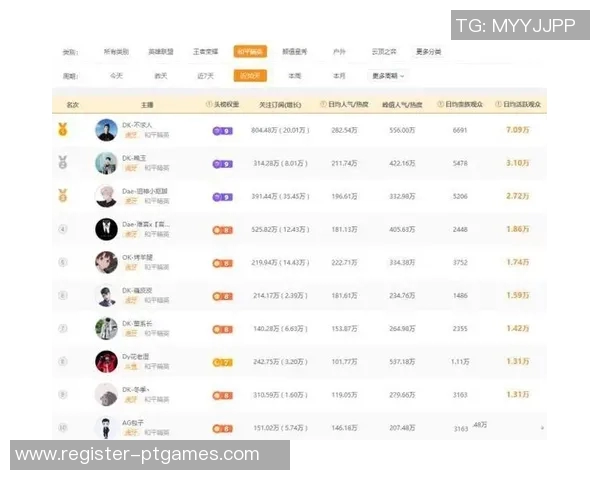Viewport: 600px width, 480px height.
Task: Select the 云顶之弈 category tab
Action: (x=384, y=52)
